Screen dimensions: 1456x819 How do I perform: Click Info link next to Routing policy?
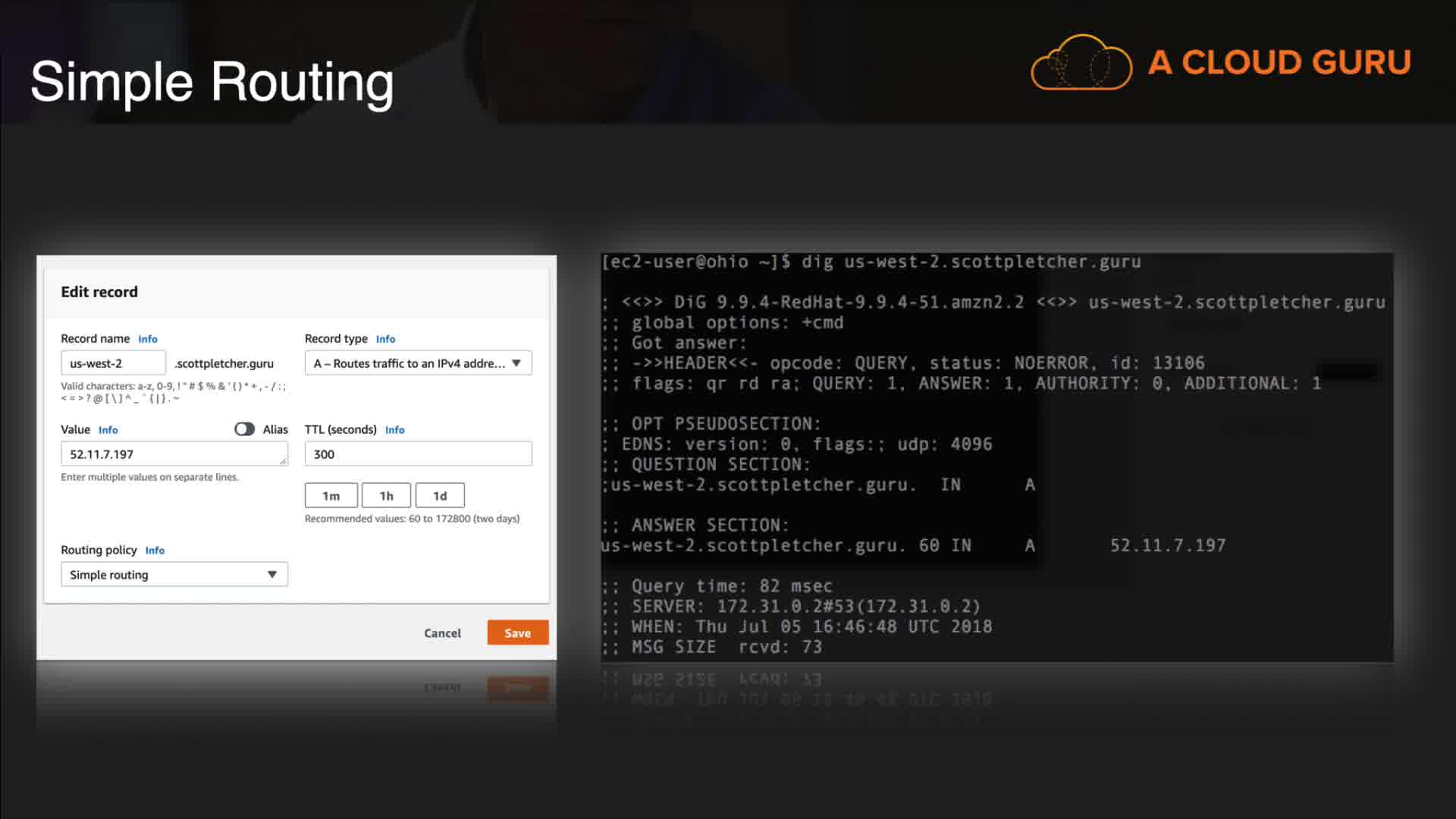pos(155,551)
